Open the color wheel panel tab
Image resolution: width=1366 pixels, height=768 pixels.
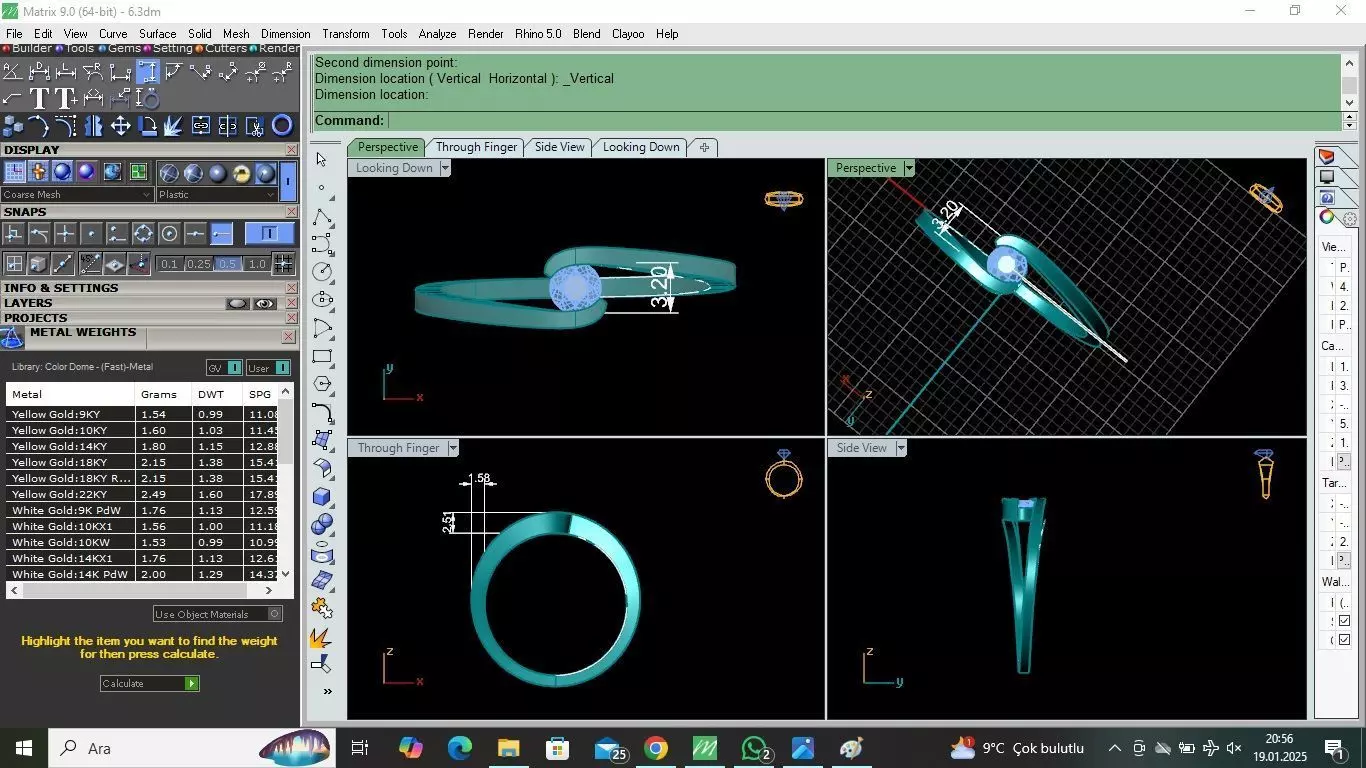1327,217
